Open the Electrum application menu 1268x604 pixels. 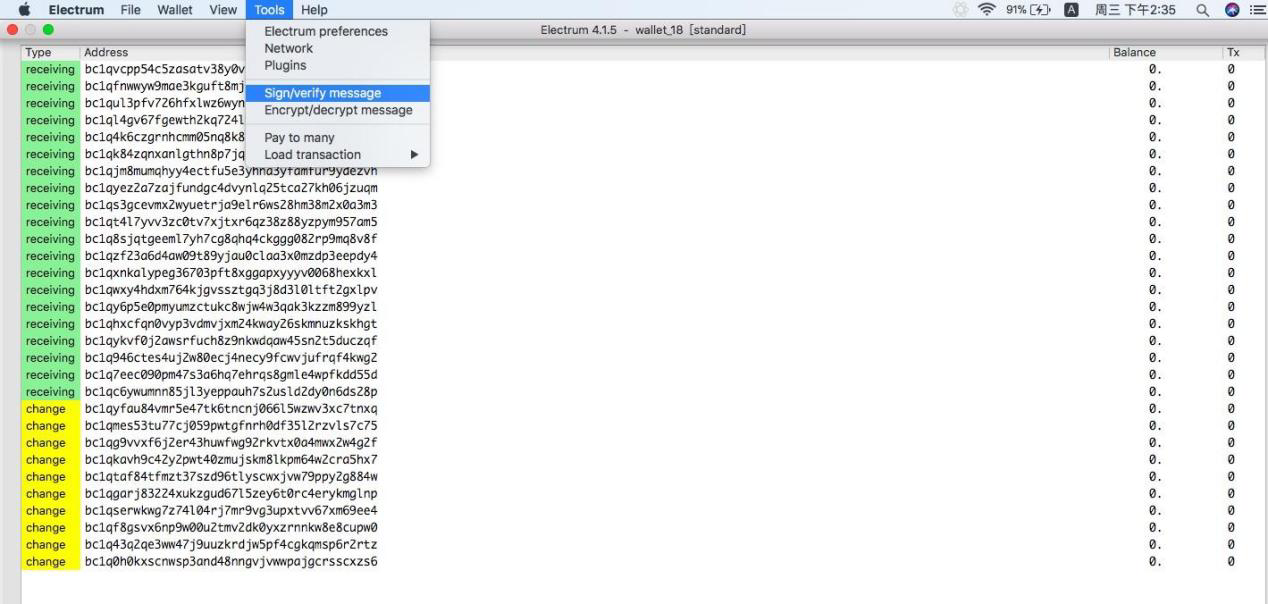tap(78, 10)
